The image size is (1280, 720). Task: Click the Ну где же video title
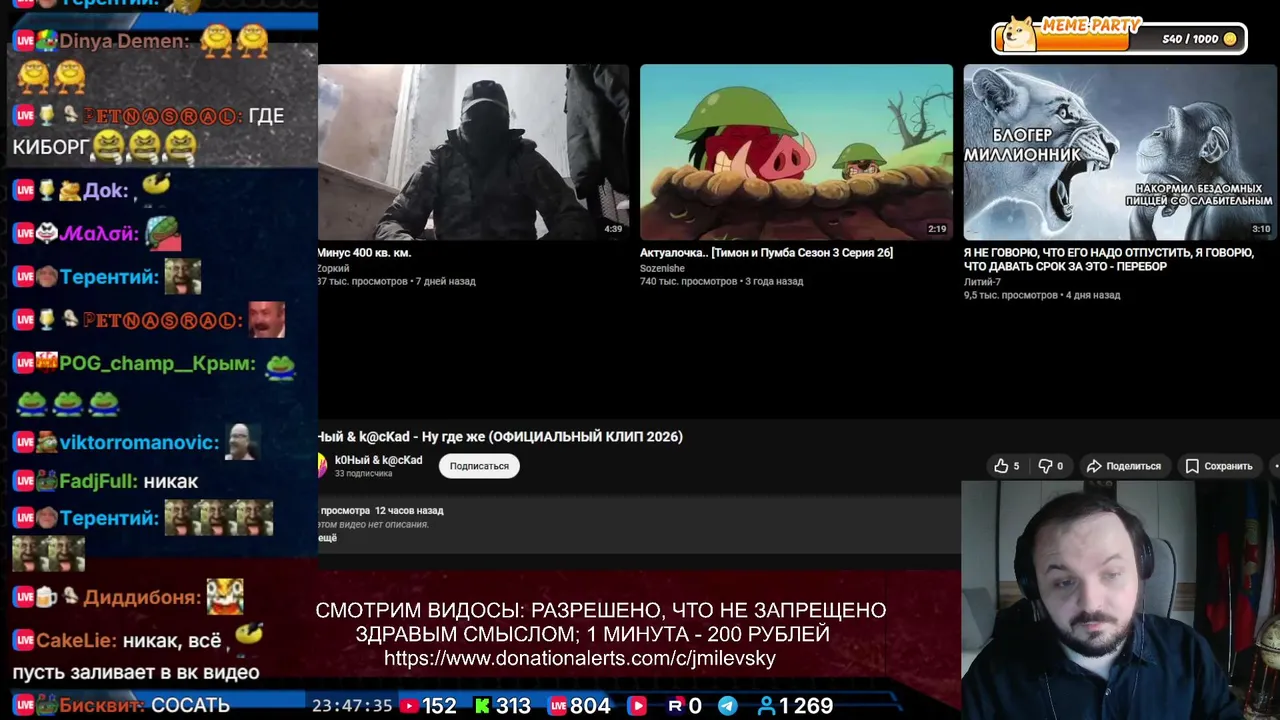[500, 437]
